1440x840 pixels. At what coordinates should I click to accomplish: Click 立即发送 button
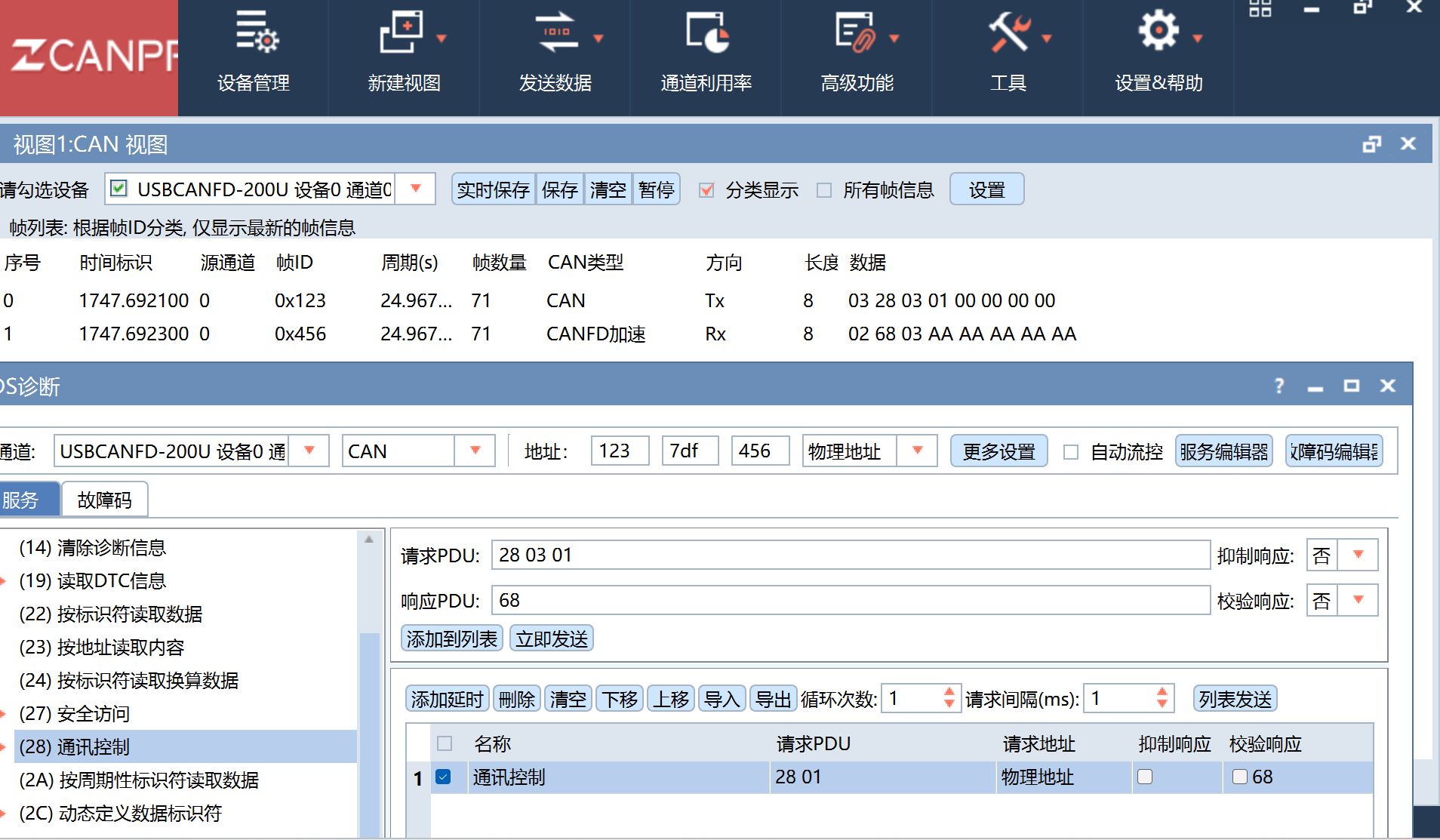(x=552, y=638)
